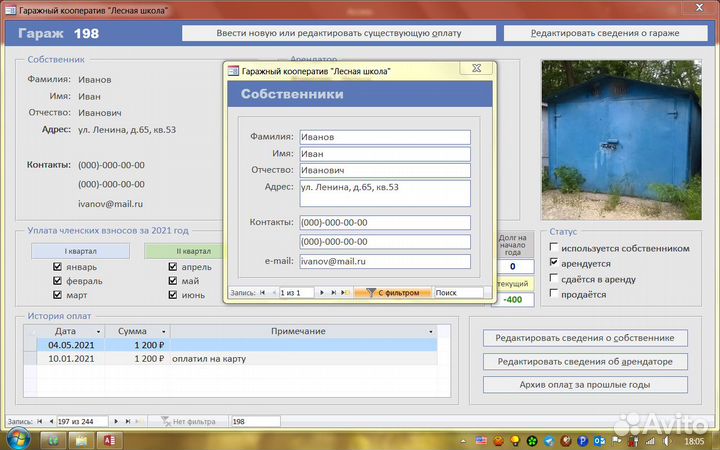Toggle the 'январь' payment checkbox
The image size is (720, 450).
pos(58,268)
